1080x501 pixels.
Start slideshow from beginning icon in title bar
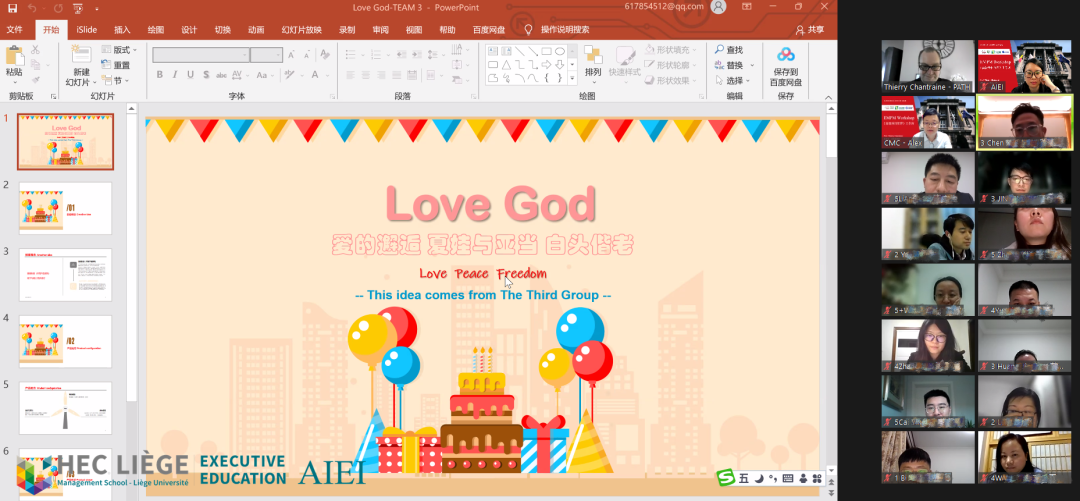(x=78, y=7)
